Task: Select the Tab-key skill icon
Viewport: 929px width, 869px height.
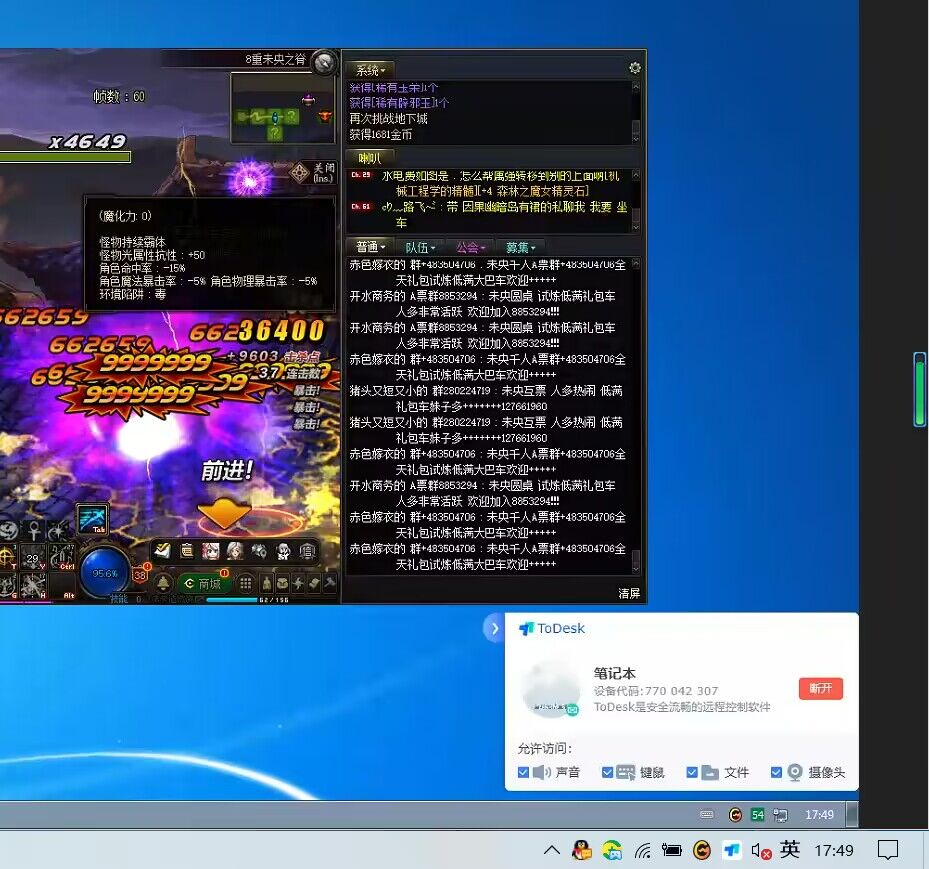Action: click(x=92, y=519)
